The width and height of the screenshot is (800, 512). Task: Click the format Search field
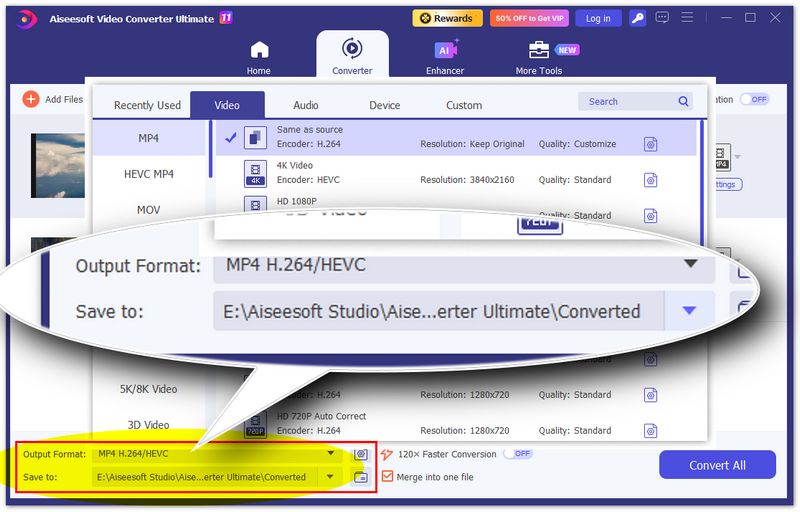coord(630,101)
